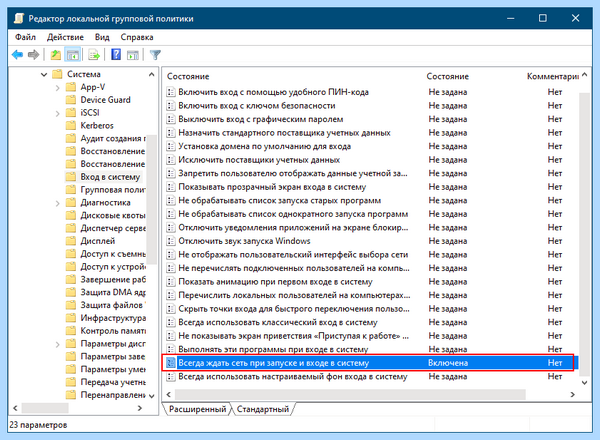Screen dimensions: 600x440
Task: Select the Kerberos folder in tree
Action: pyautogui.click(x=97, y=125)
